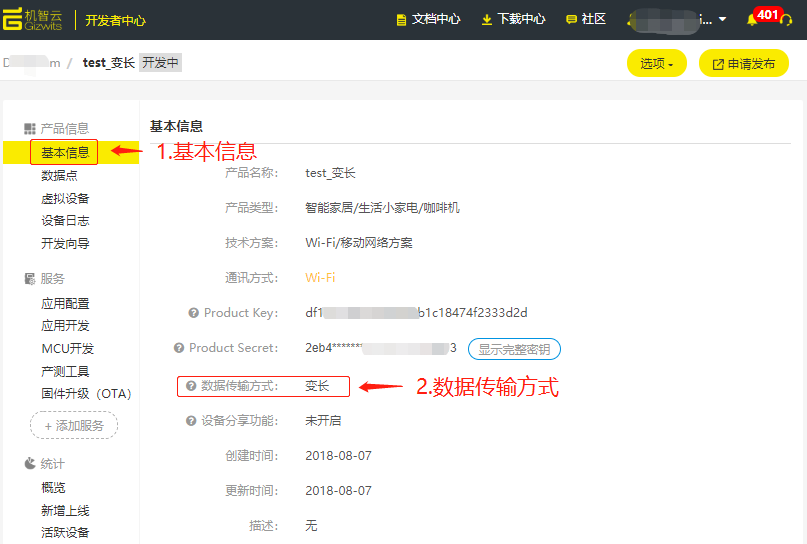Click help icon beside 设备分享功能
This screenshot has width=807, height=544.
coord(191,421)
